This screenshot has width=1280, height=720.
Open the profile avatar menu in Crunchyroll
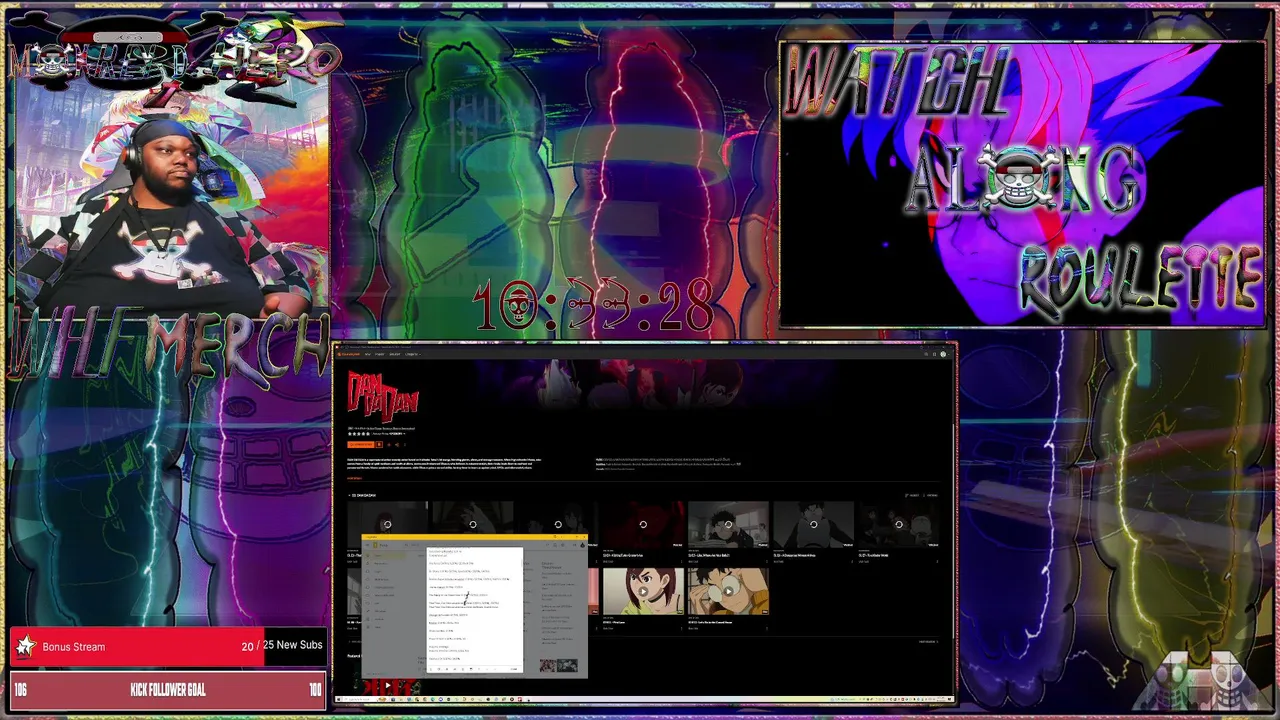point(943,354)
